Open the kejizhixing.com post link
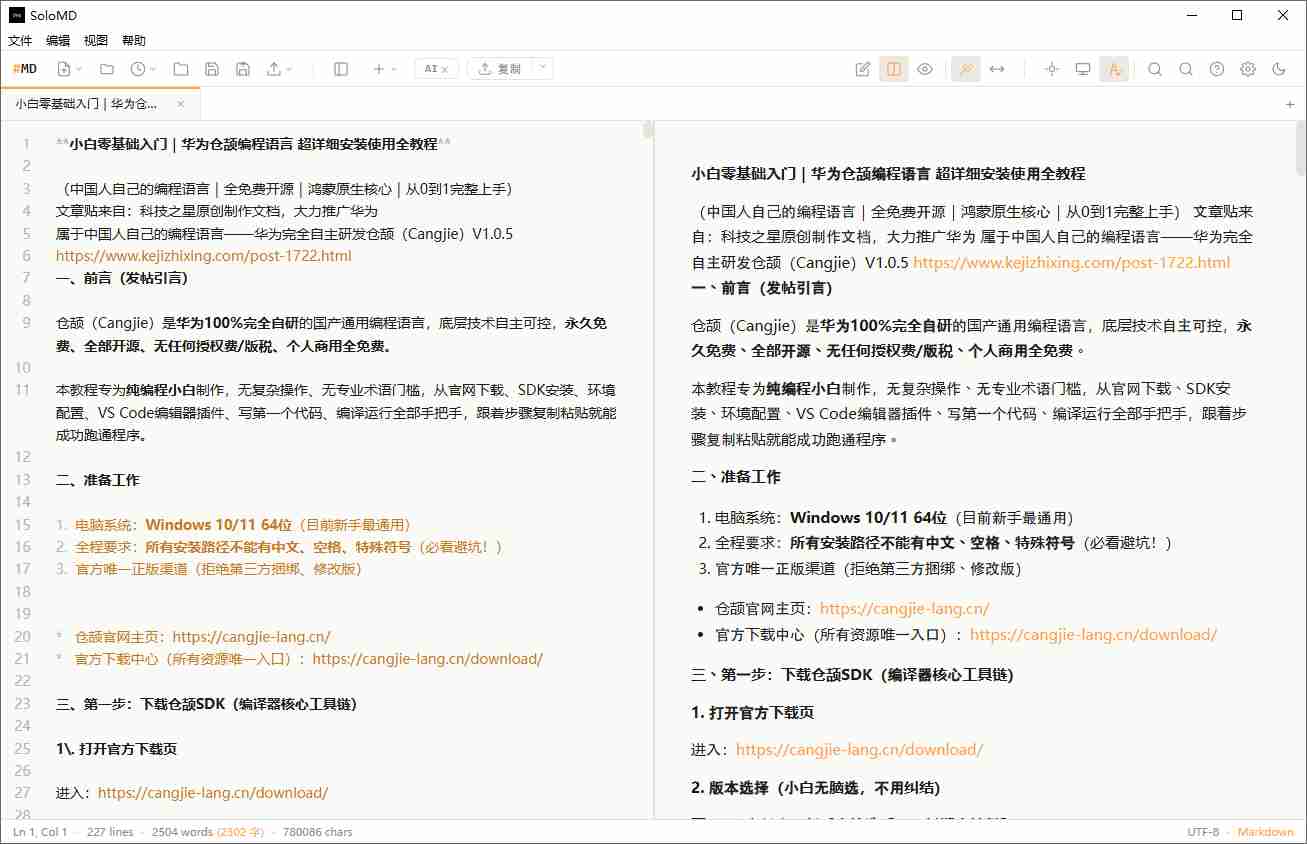This screenshot has height=844, width=1307. (x=203, y=255)
